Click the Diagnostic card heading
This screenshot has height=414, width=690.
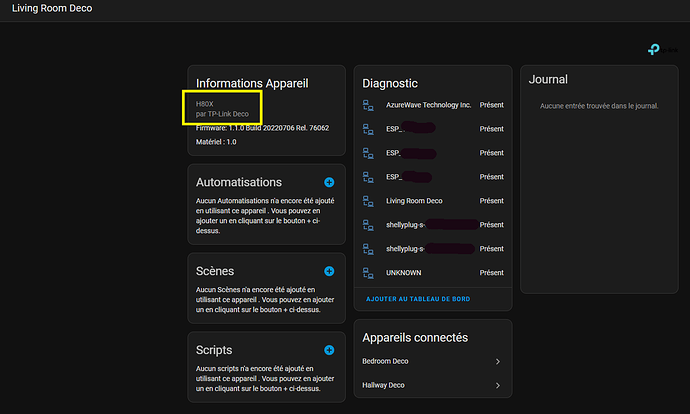click(390, 84)
